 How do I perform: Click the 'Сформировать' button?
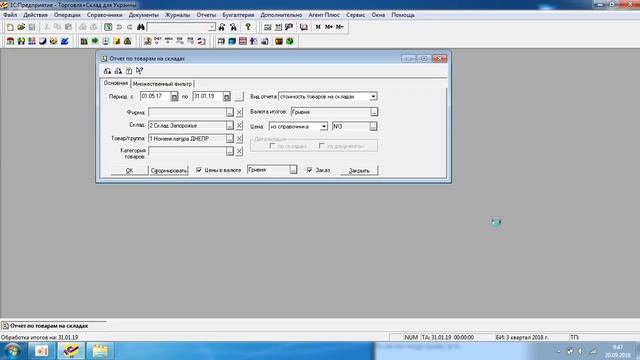tap(169, 170)
